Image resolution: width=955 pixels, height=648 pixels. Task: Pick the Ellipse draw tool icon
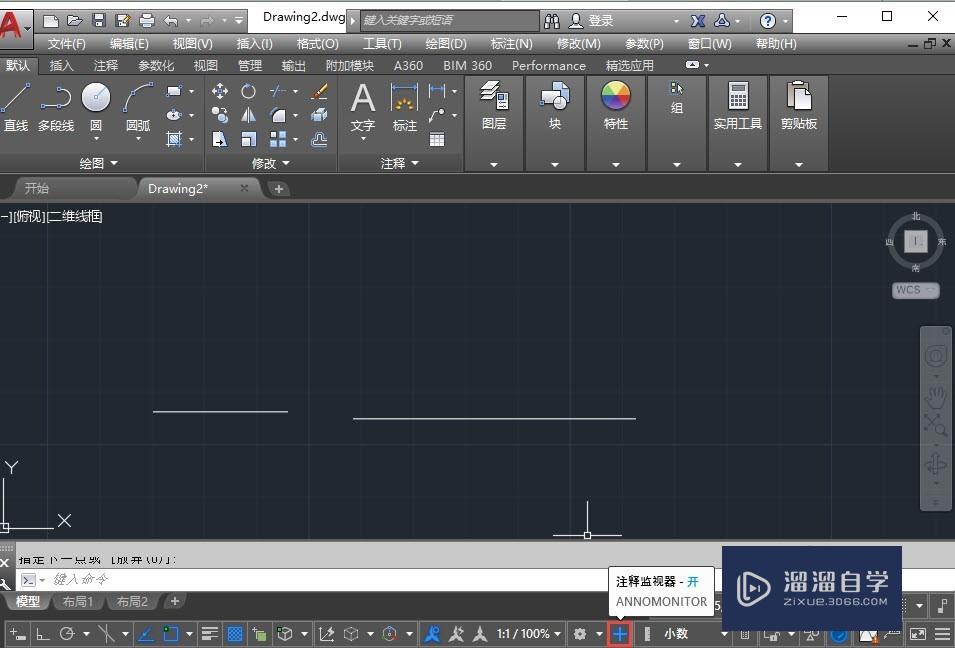[174, 115]
